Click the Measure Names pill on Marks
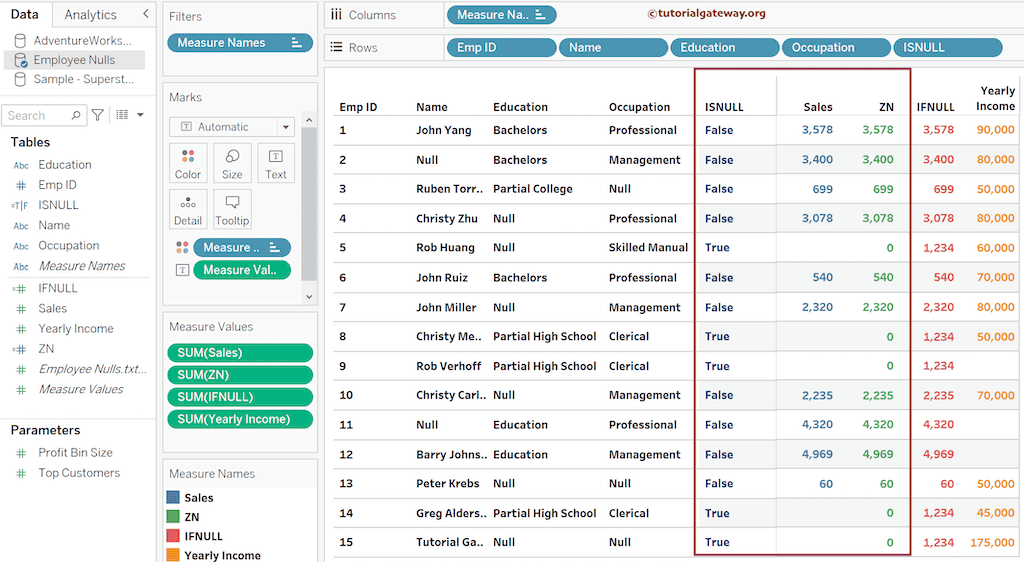 coord(242,247)
